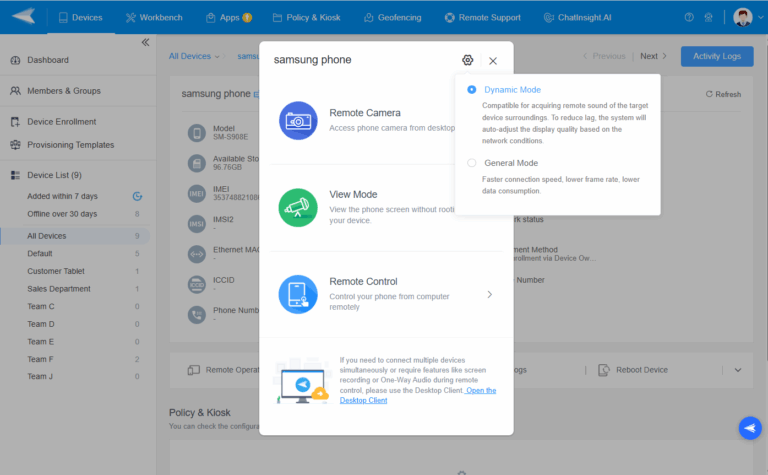Click the IMEI icon
Image resolution: width=768 pixels, height=475 pixels.
[x=197, y=194]
